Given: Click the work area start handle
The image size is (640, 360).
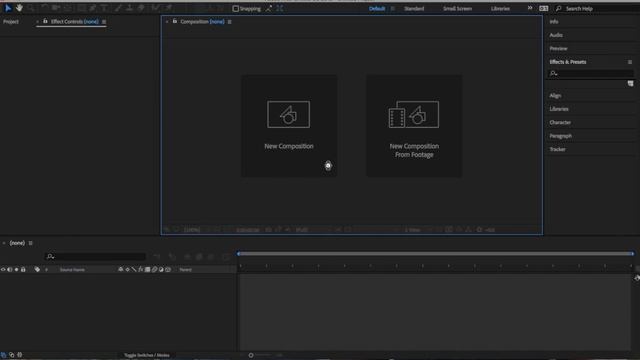Looking at the screenshot, I should click(239, 254).
